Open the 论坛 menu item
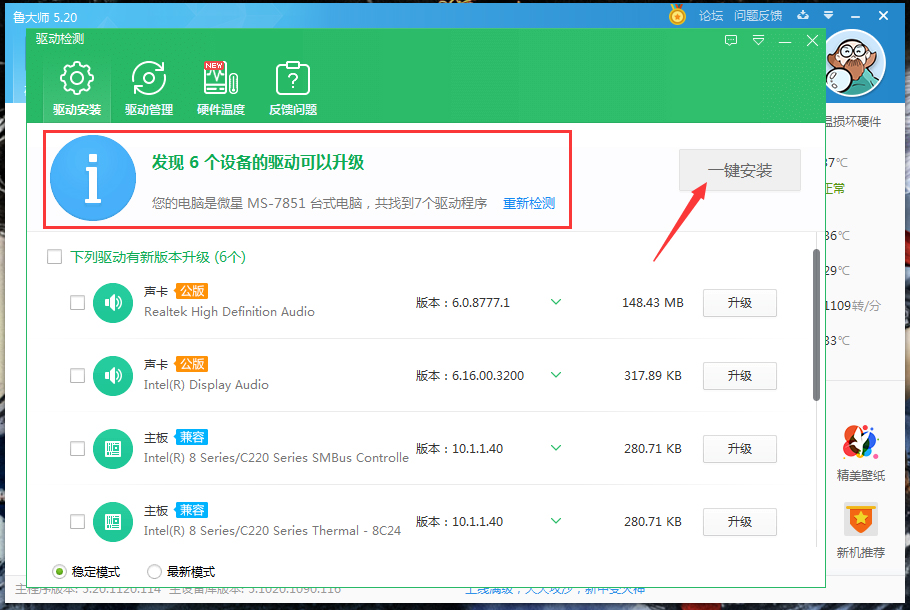Image resolution: width=910 pixels, height=610 pixels. click(712, 16)
